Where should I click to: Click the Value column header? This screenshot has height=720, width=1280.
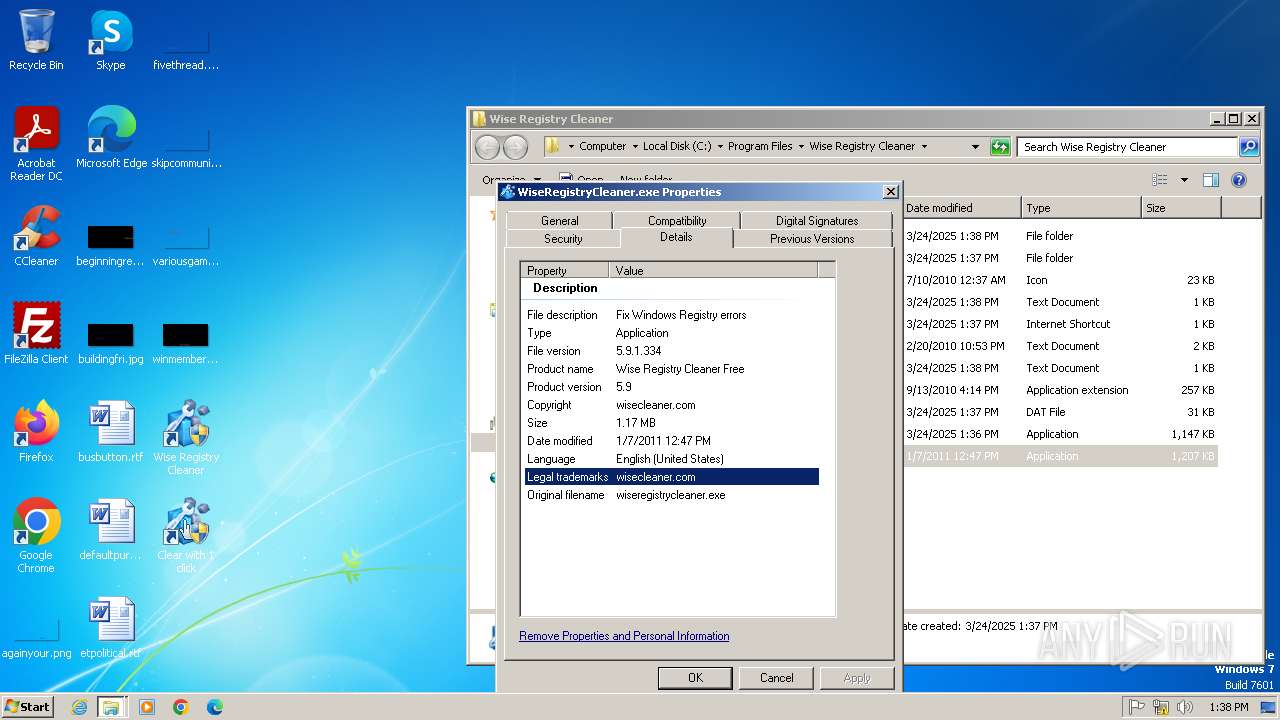tap(713, 270)
